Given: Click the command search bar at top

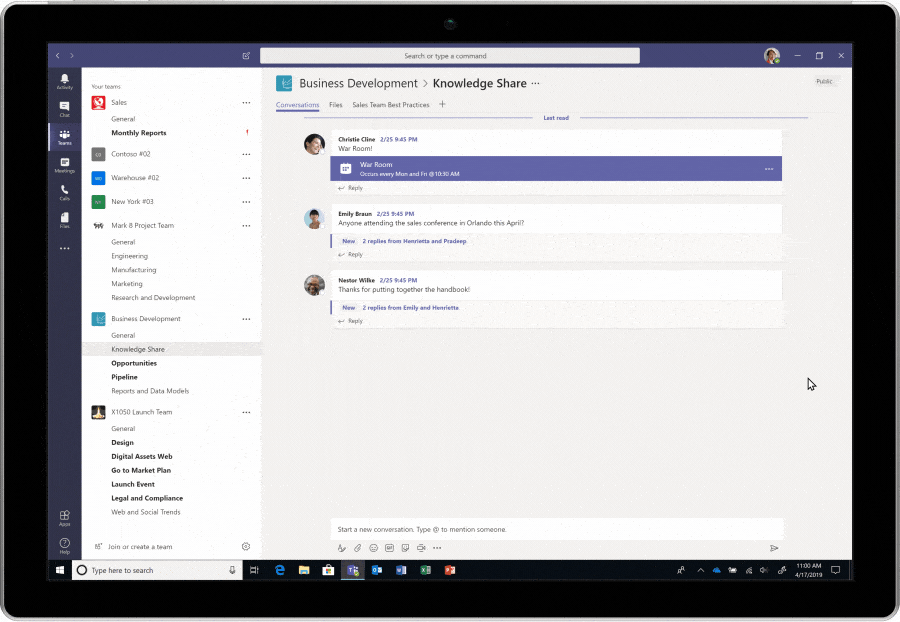Looking at the screenshot, I should 450,55.
